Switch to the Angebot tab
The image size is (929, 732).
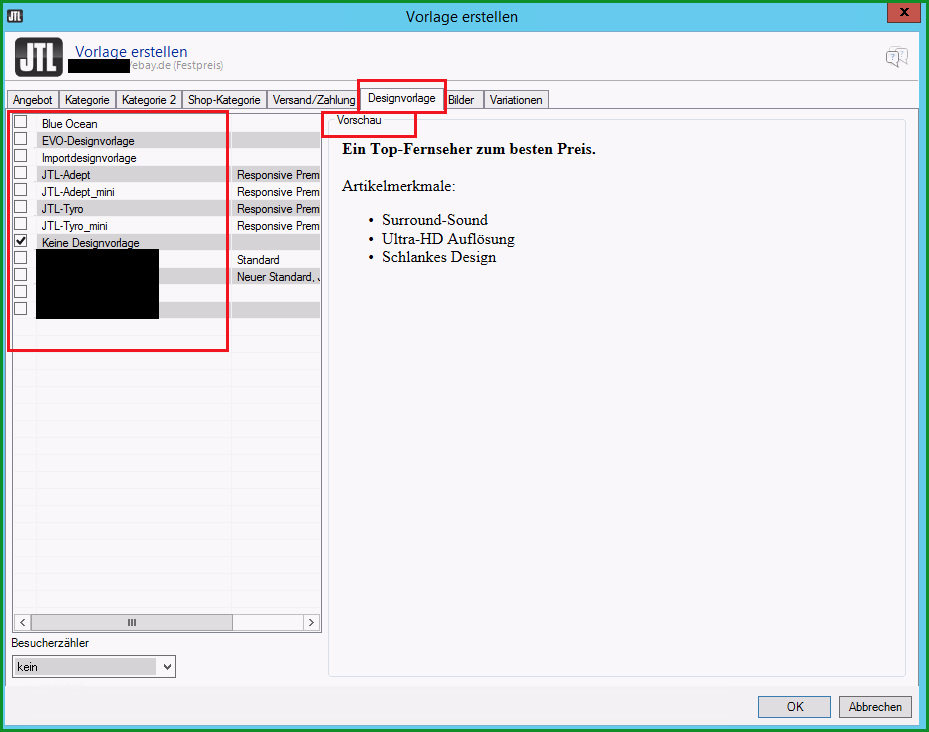point(33,100)
